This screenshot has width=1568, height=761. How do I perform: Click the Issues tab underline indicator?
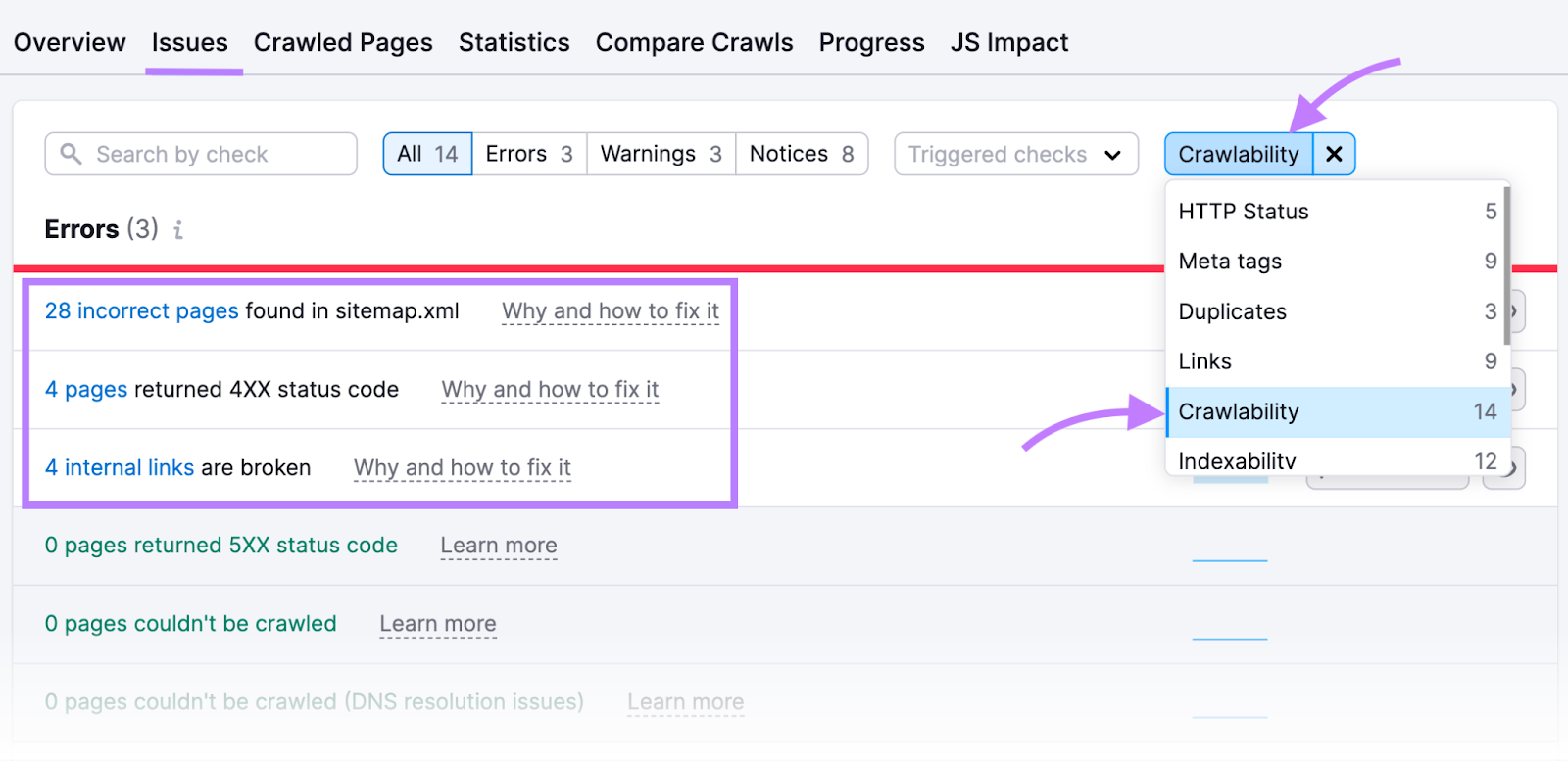(x=193, y=71)
